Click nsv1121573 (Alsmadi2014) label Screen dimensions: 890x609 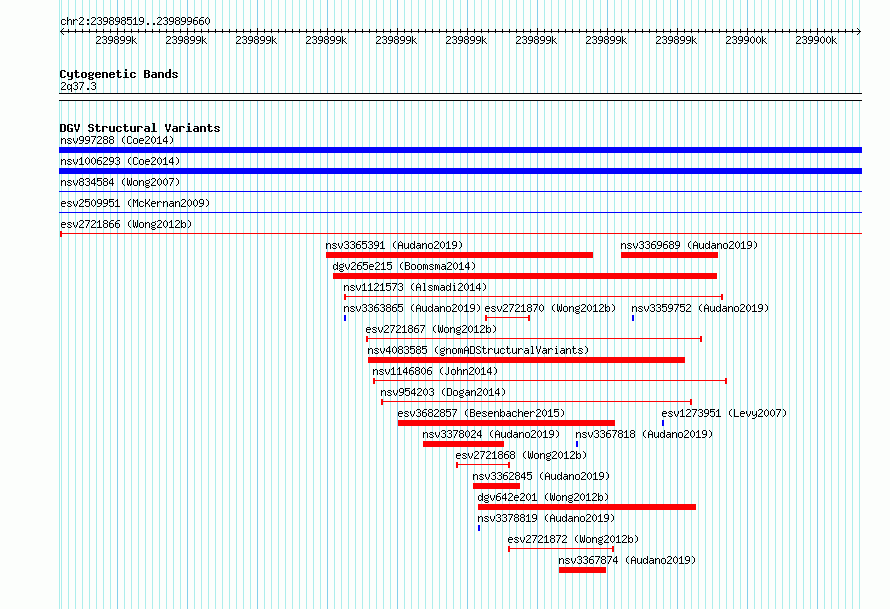415,287
